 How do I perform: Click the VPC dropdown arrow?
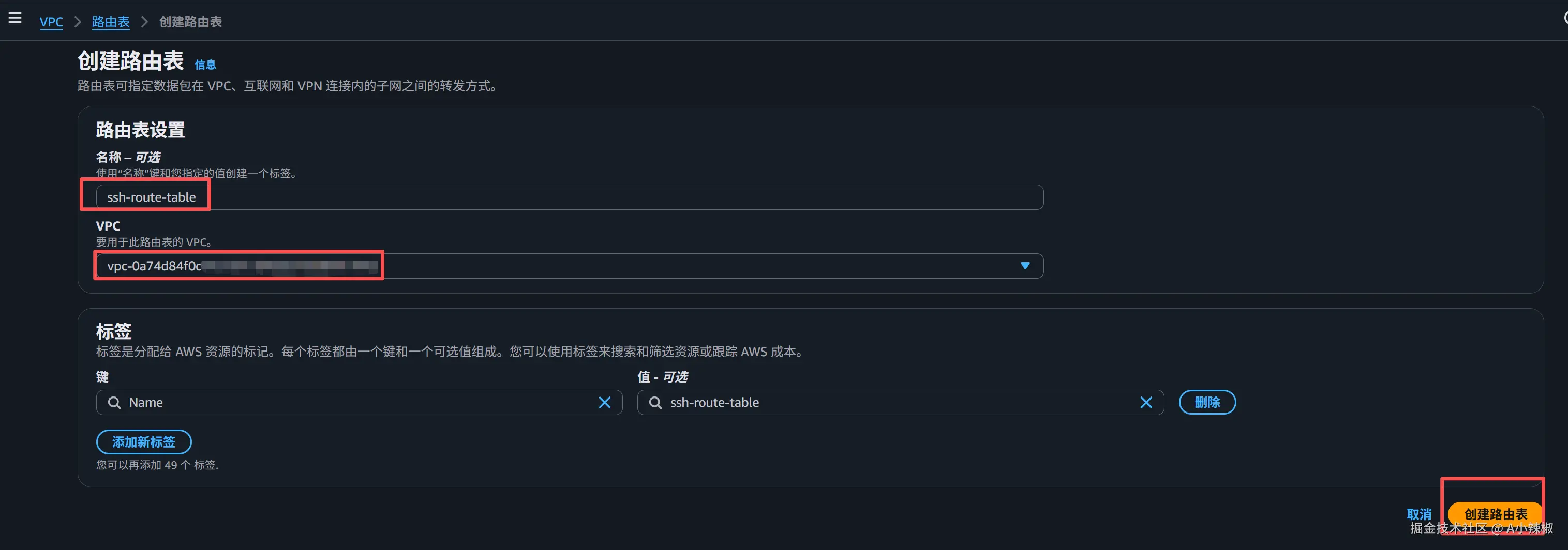(1025, 266)
